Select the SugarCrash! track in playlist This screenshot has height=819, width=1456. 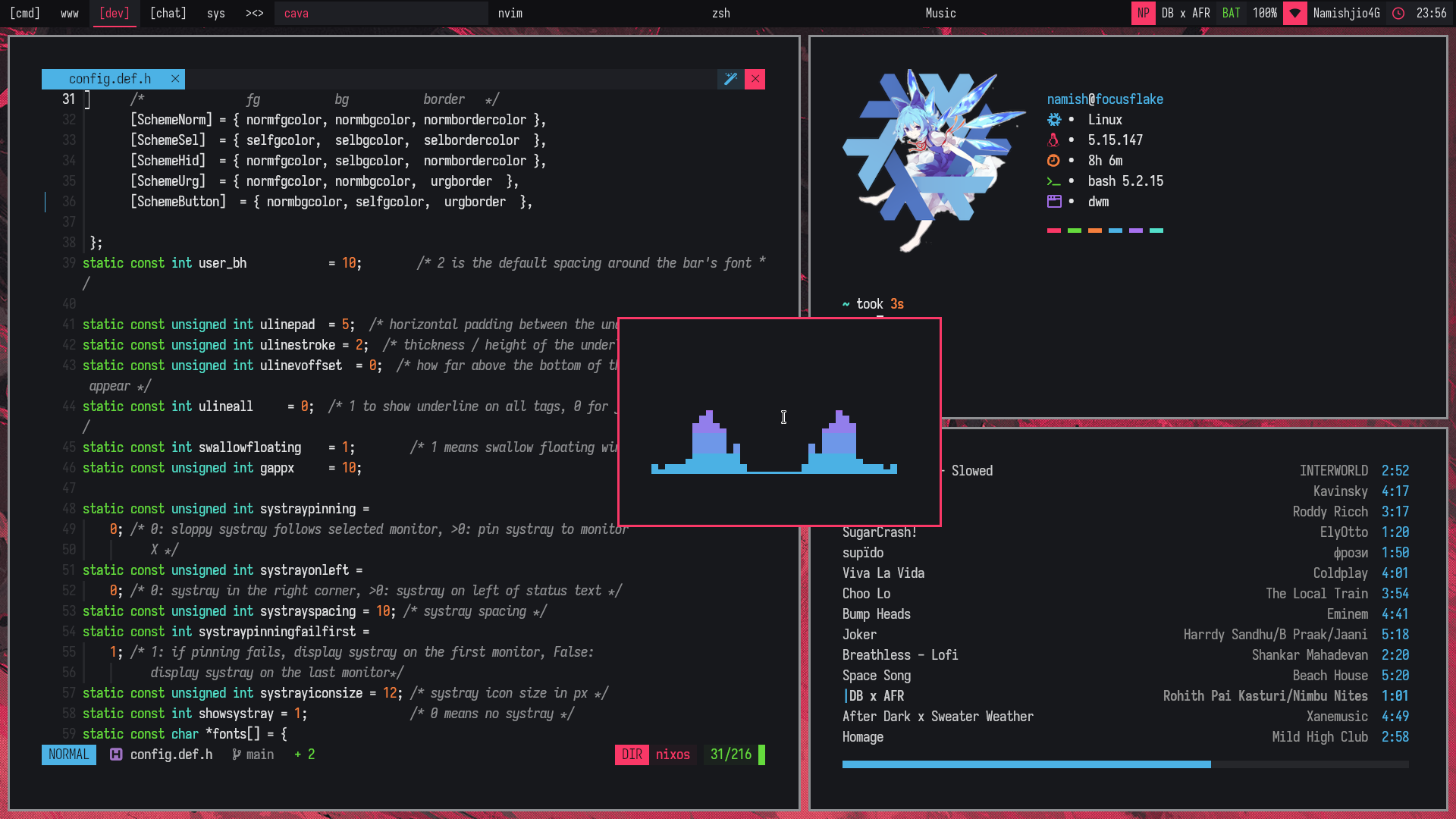1125,532
